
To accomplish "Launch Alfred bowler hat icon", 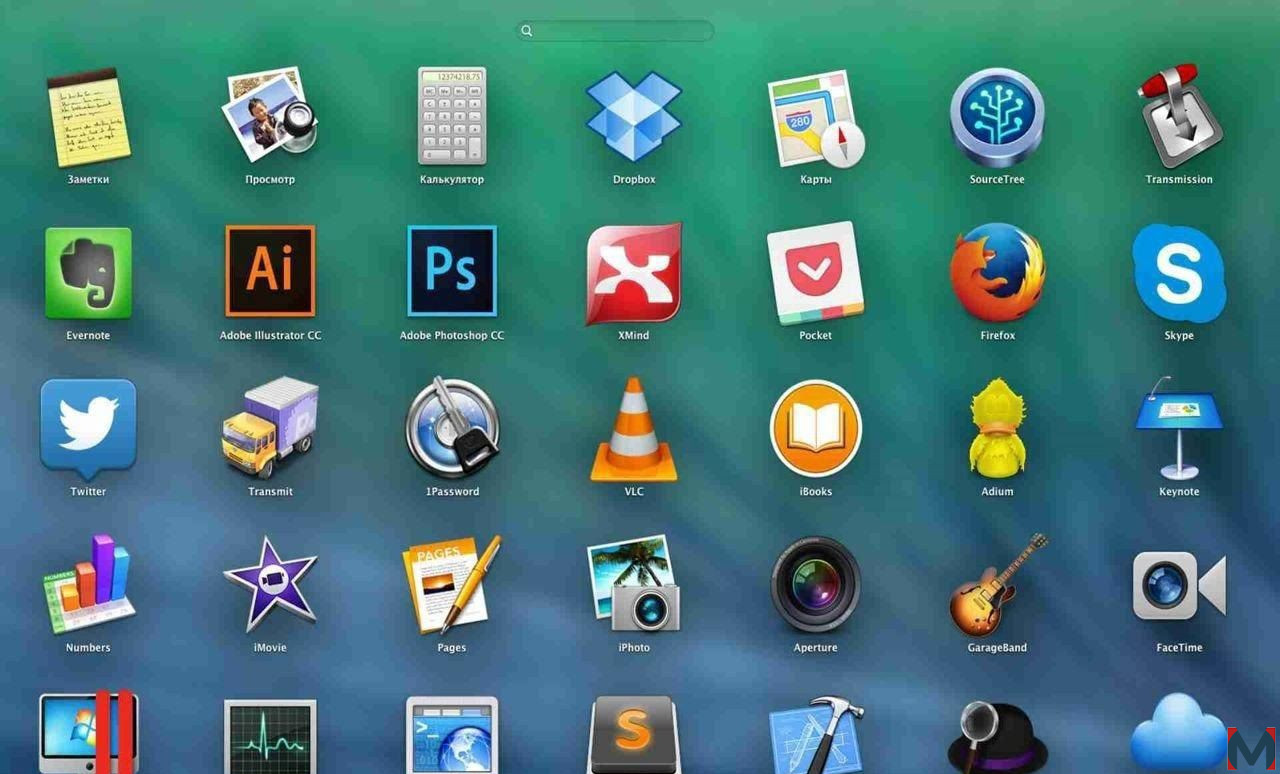I will (997, 737).
